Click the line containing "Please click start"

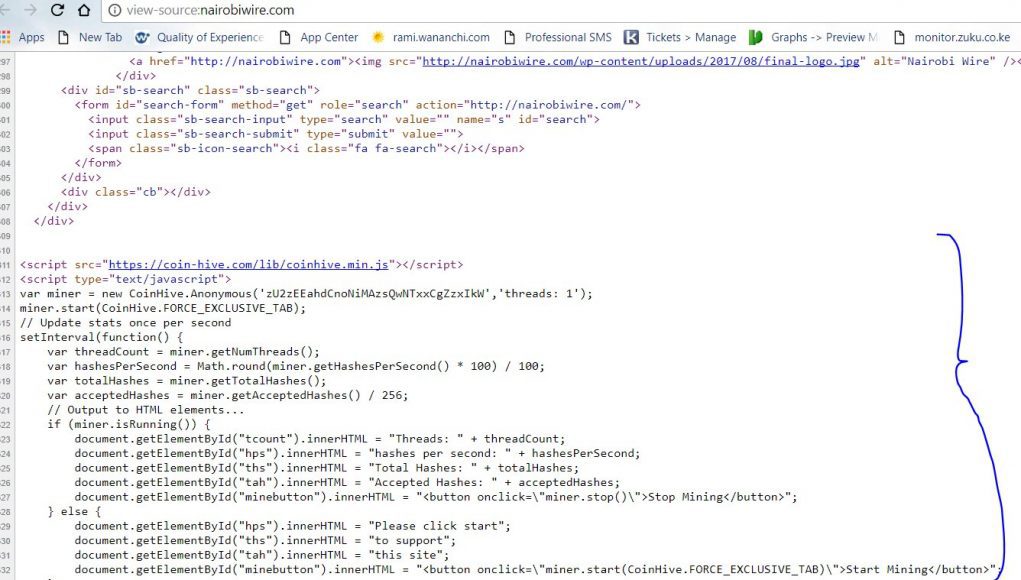tap(292, 526)
